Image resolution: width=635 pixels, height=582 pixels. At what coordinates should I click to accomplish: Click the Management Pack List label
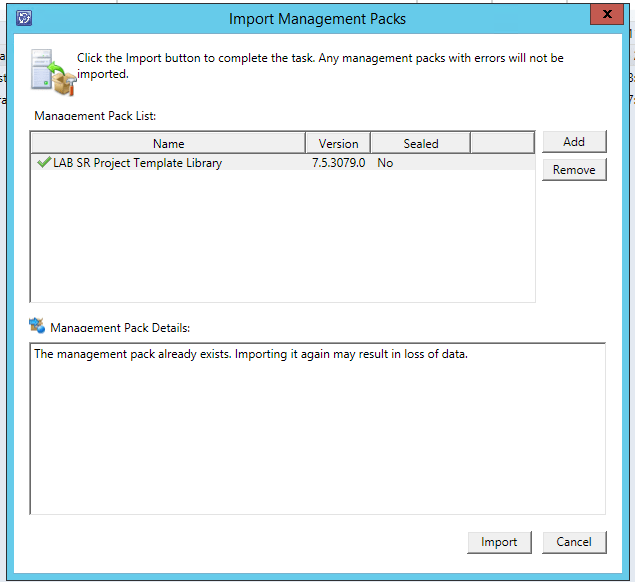[95, 116]
